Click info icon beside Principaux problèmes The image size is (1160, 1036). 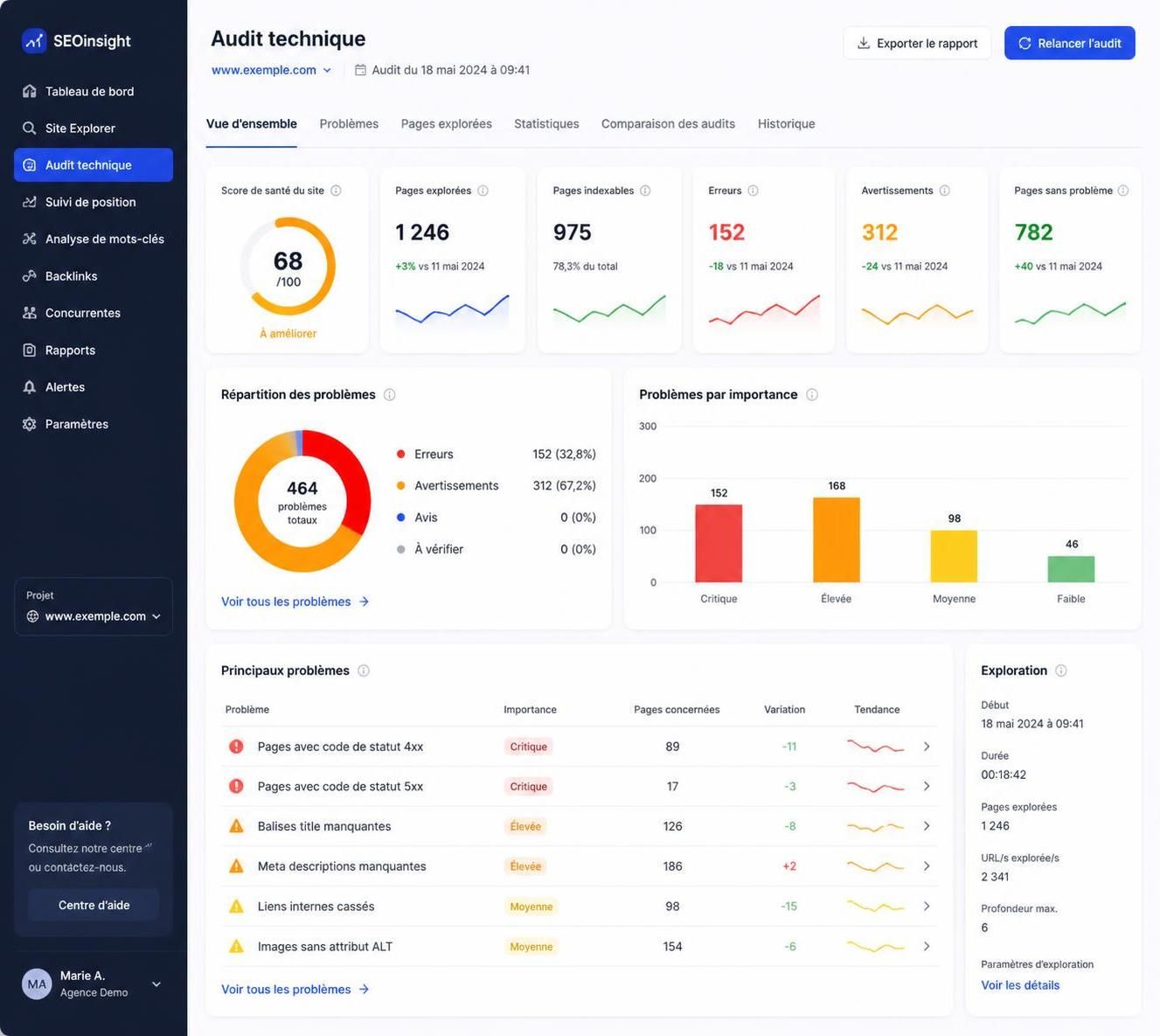tap(364, 671)
